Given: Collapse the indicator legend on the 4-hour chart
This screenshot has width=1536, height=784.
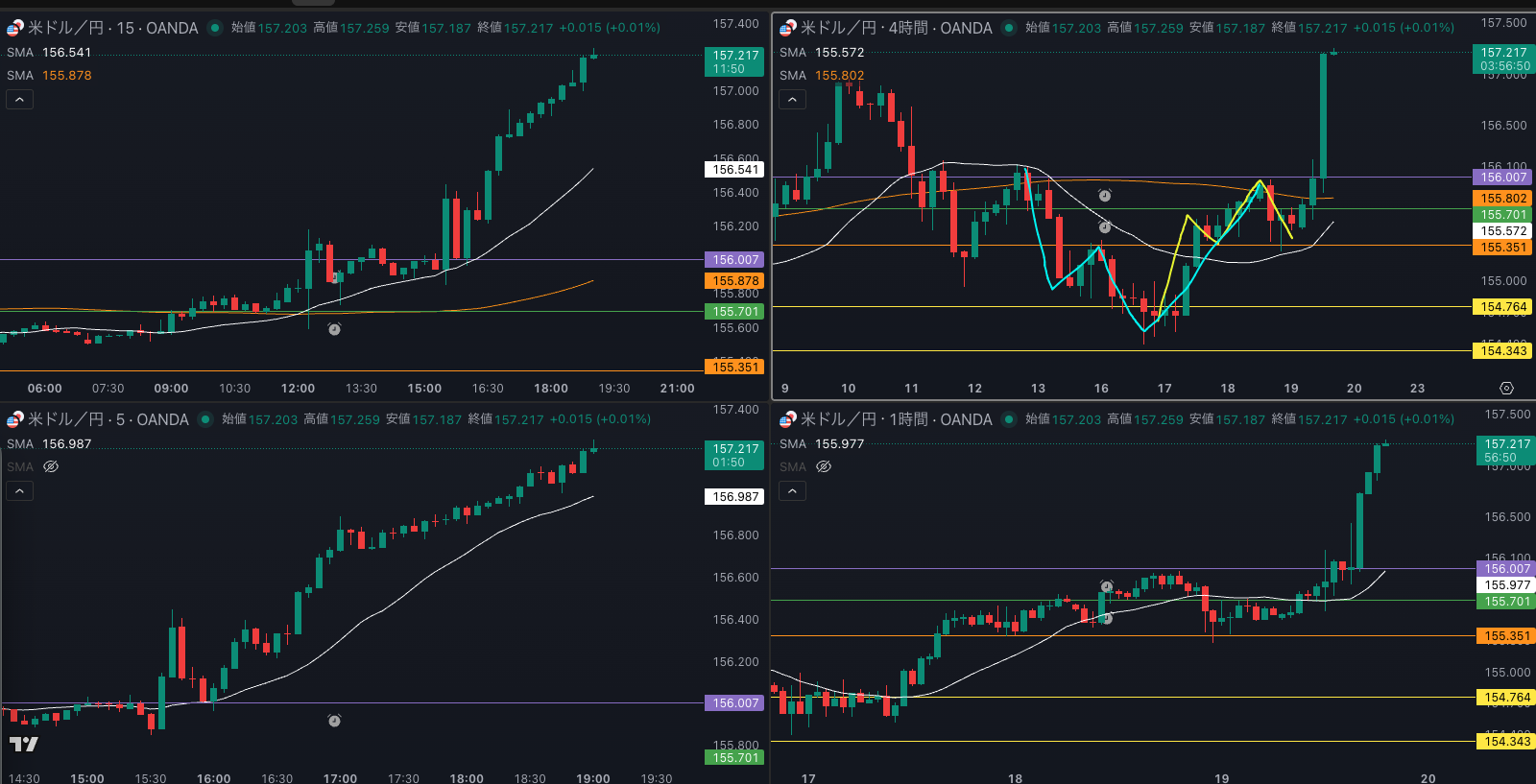Looking at the screenshot, I should click(792, 100).
